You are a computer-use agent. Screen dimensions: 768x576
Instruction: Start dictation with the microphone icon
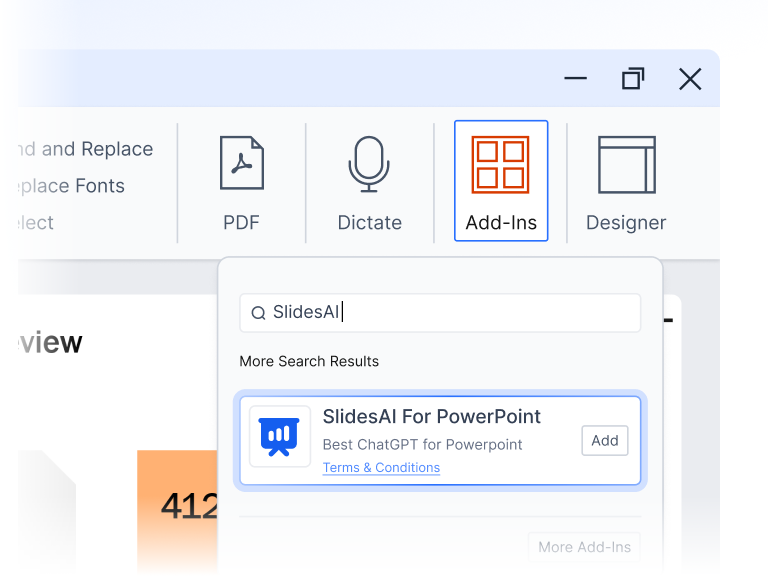tap(369, 164)
